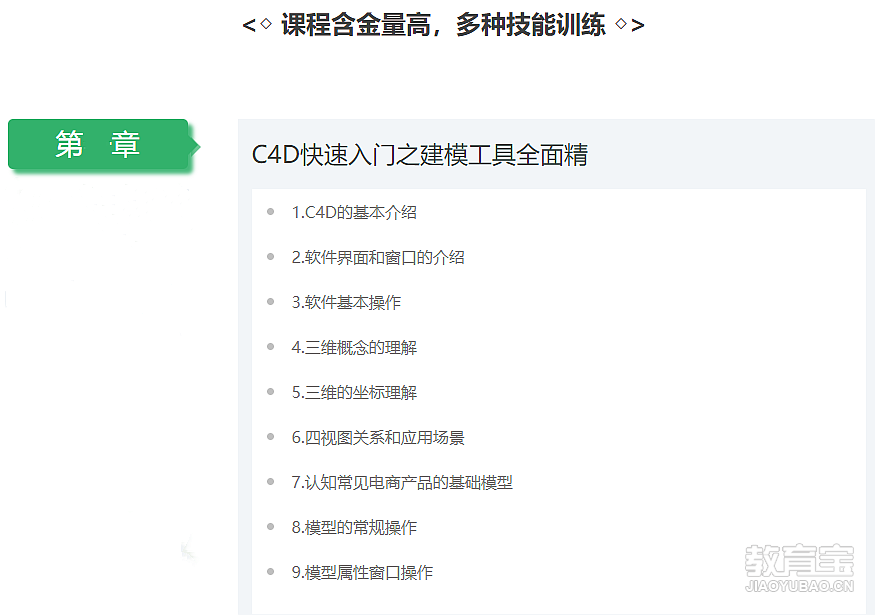The image size is (875, 615).
Task: Select lesson 7.认知常见电商产品的基础模型
Action: pos(402,482)
